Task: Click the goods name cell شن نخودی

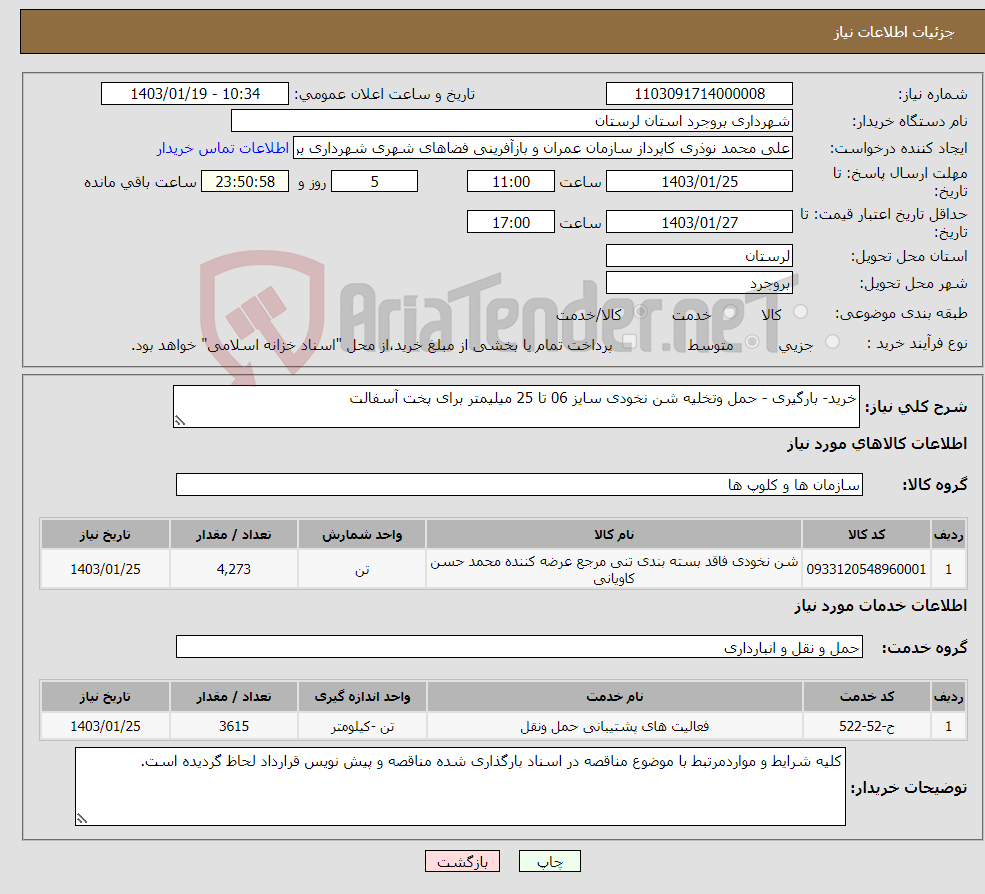Action: coord(614,569)
